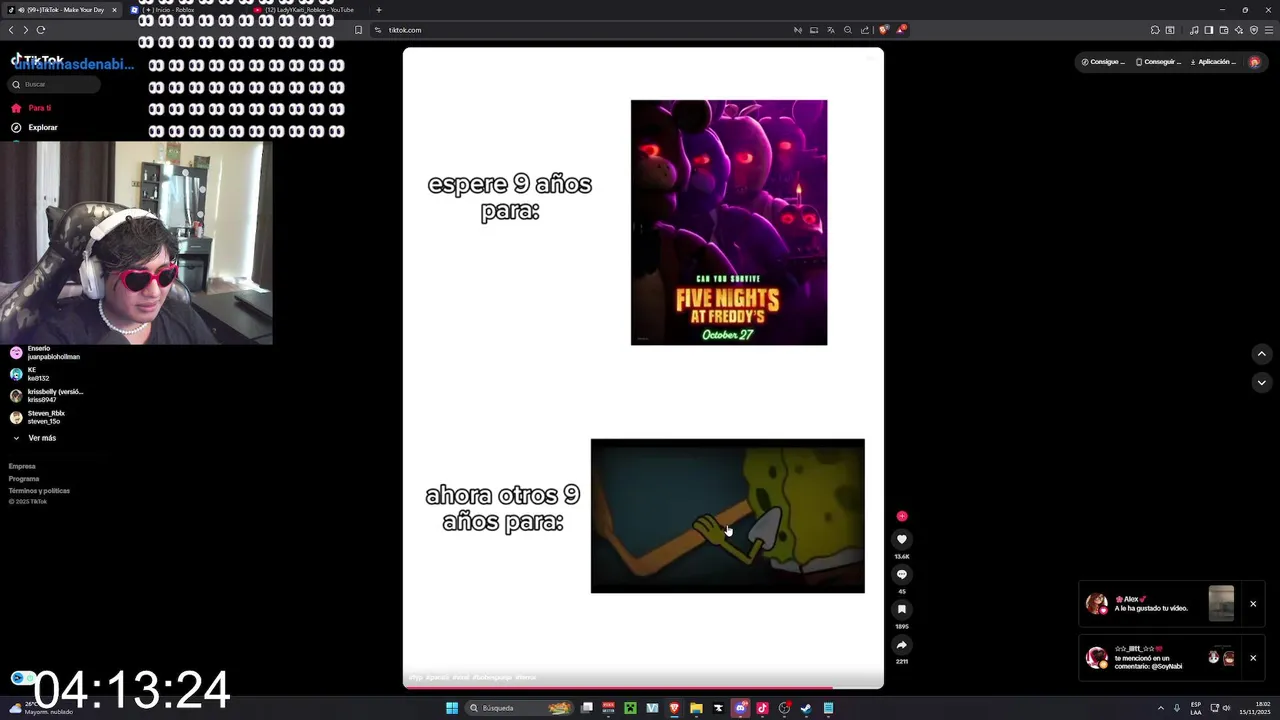
Task: Open a new browser tab
Action: point(378,10)
